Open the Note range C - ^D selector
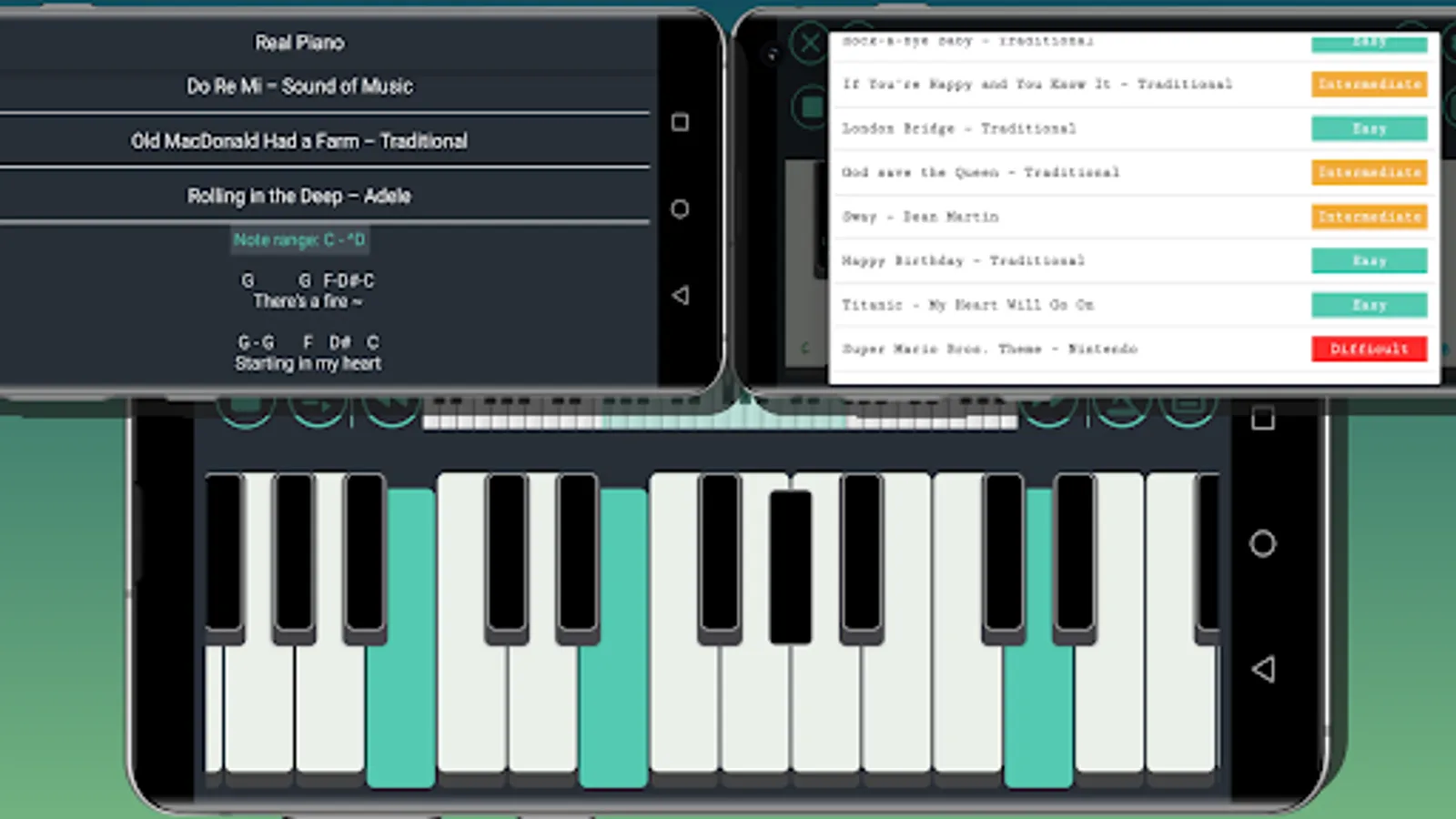1456x819 pixels. coord(300,239)
